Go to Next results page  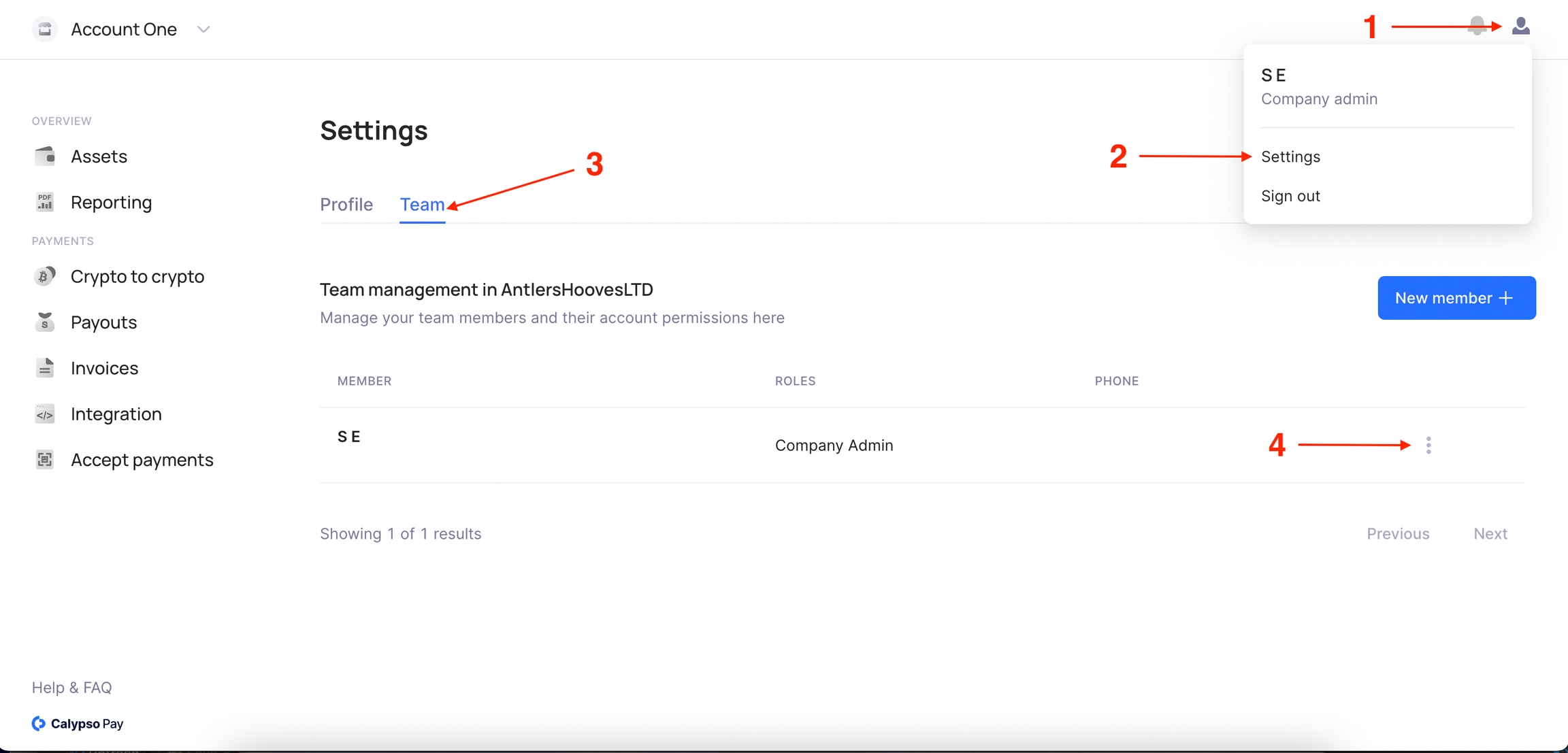[x=1490, y=534]
